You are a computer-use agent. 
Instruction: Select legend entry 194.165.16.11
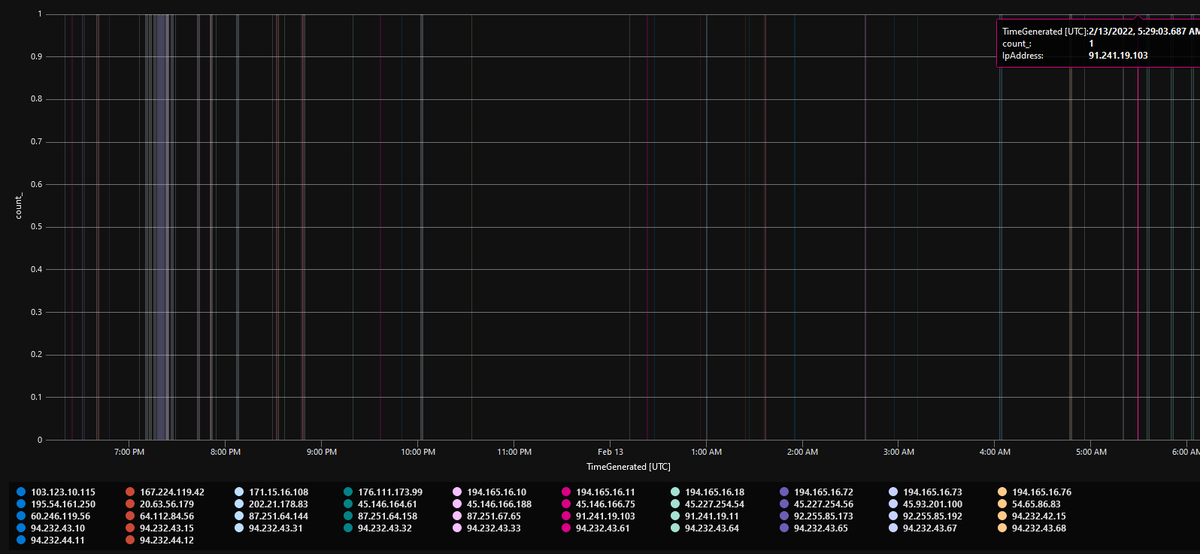(x=598, y=492)
